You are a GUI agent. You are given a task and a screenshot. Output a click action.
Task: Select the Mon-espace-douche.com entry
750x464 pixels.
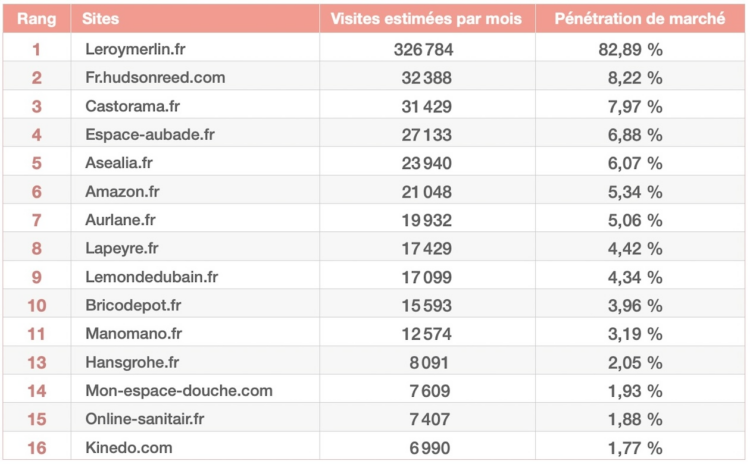click(179, 391)
